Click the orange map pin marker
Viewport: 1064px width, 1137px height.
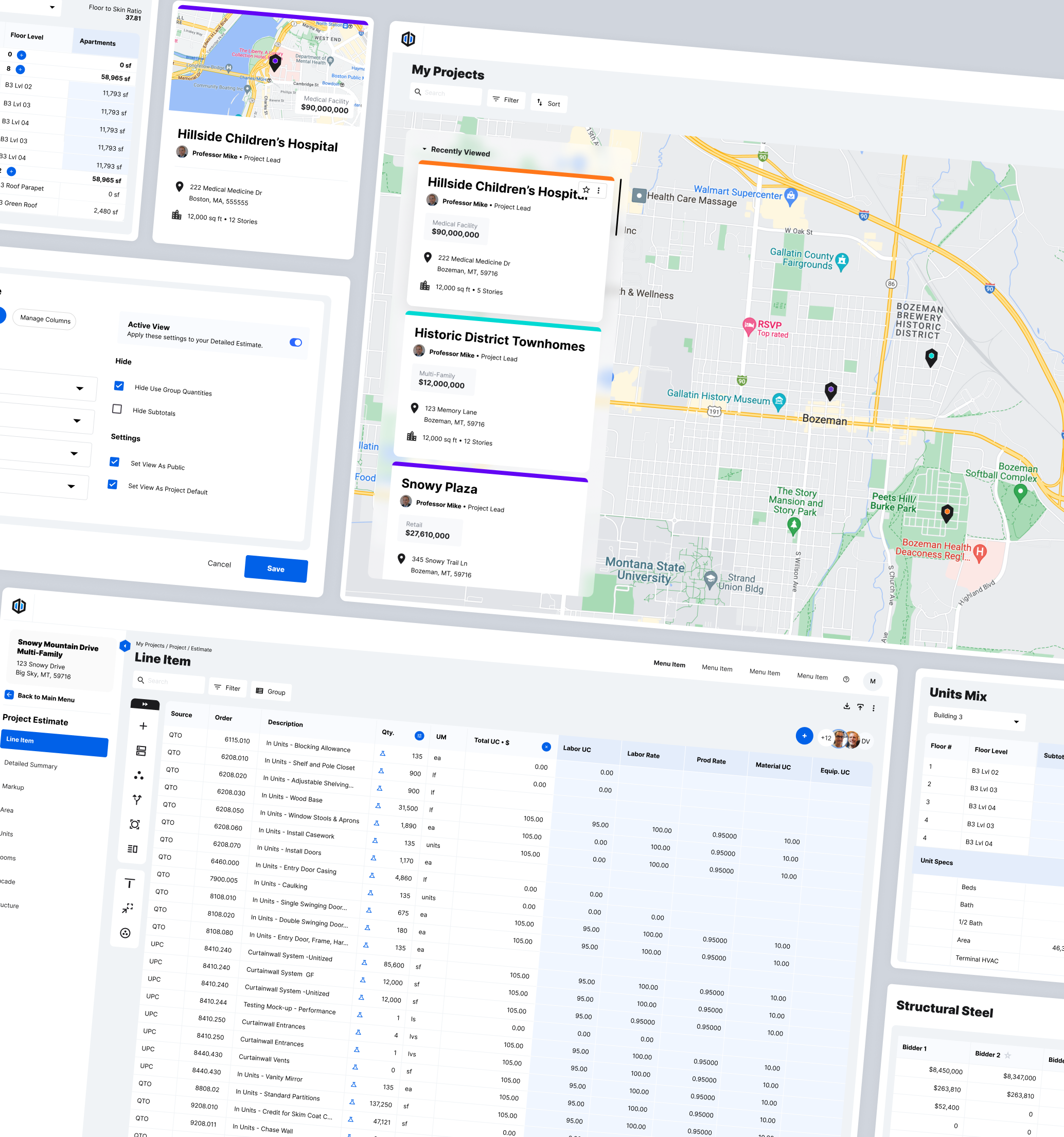click(x=947, y=512)
